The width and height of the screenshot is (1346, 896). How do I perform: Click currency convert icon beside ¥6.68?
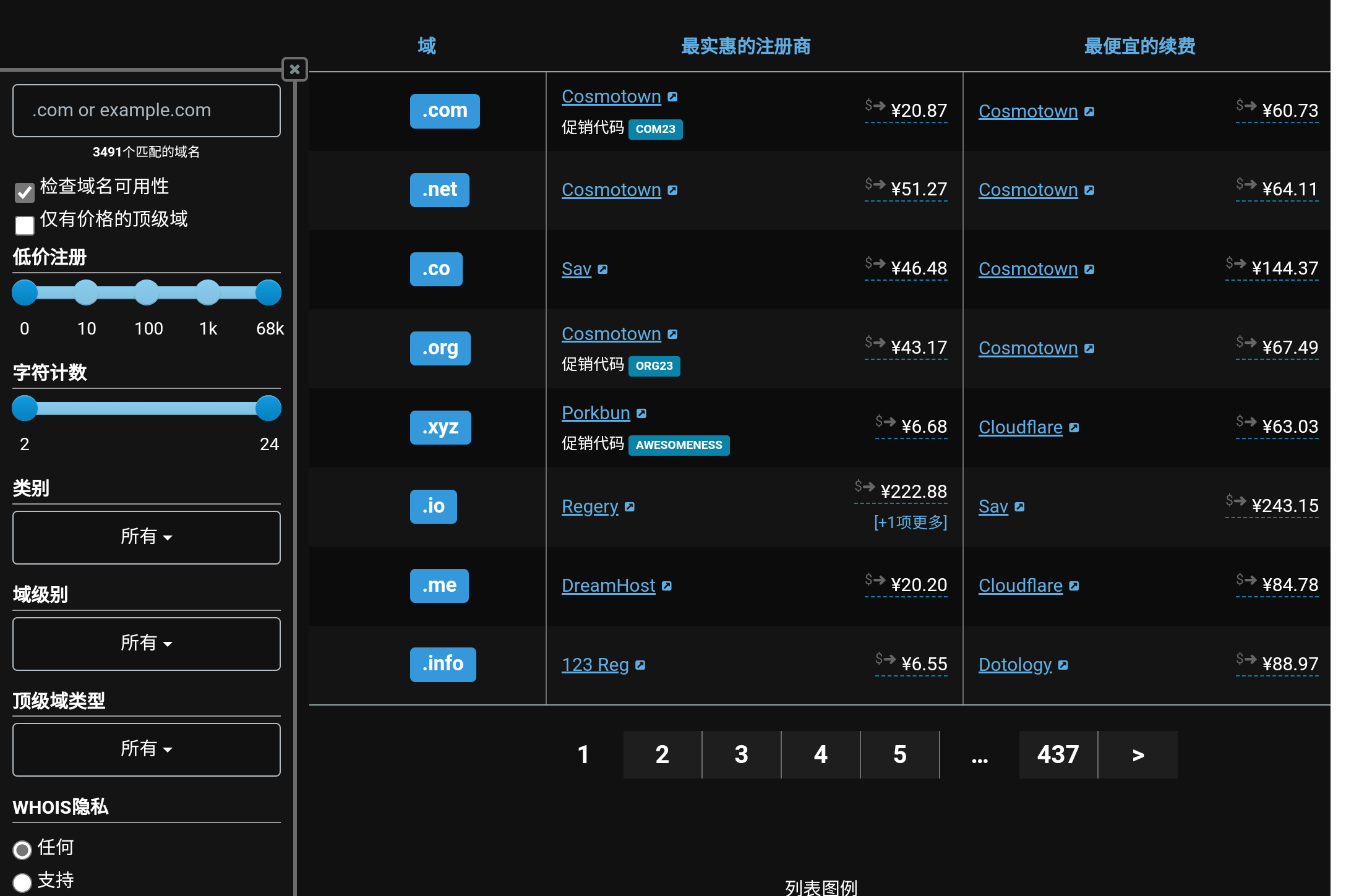coord(886,421)
